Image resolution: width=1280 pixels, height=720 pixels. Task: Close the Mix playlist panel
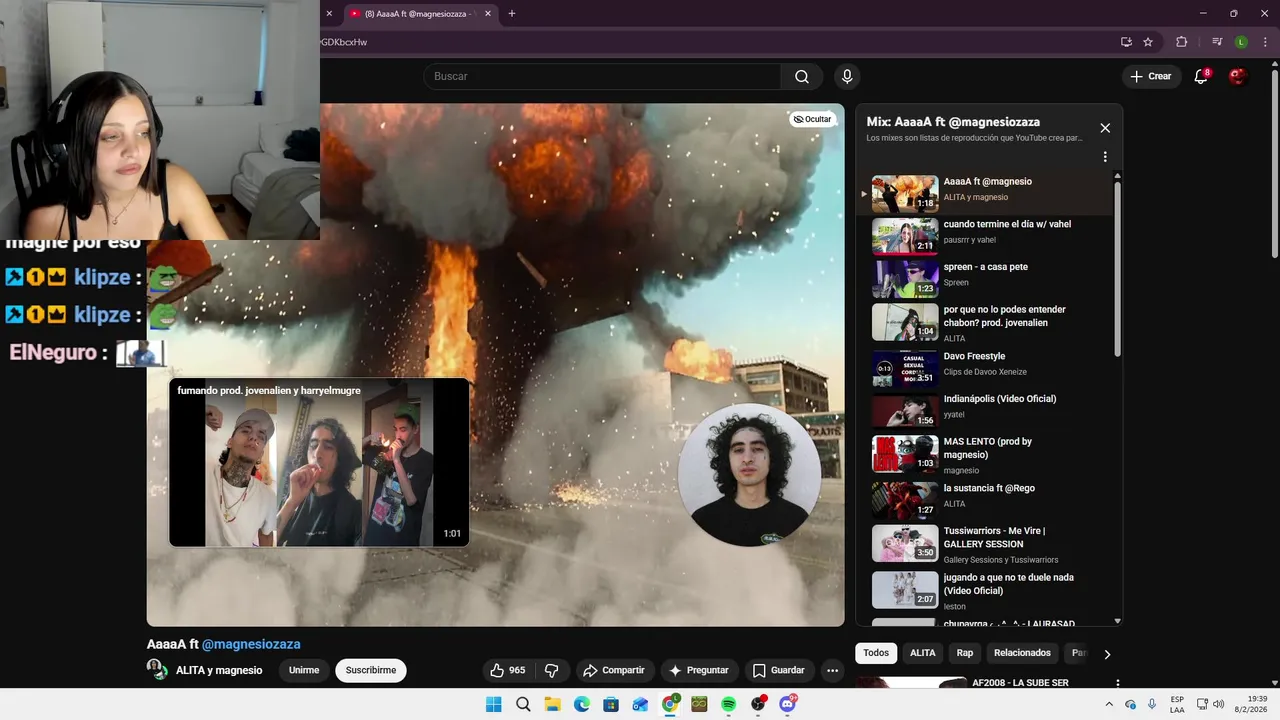click(1105, 128)
